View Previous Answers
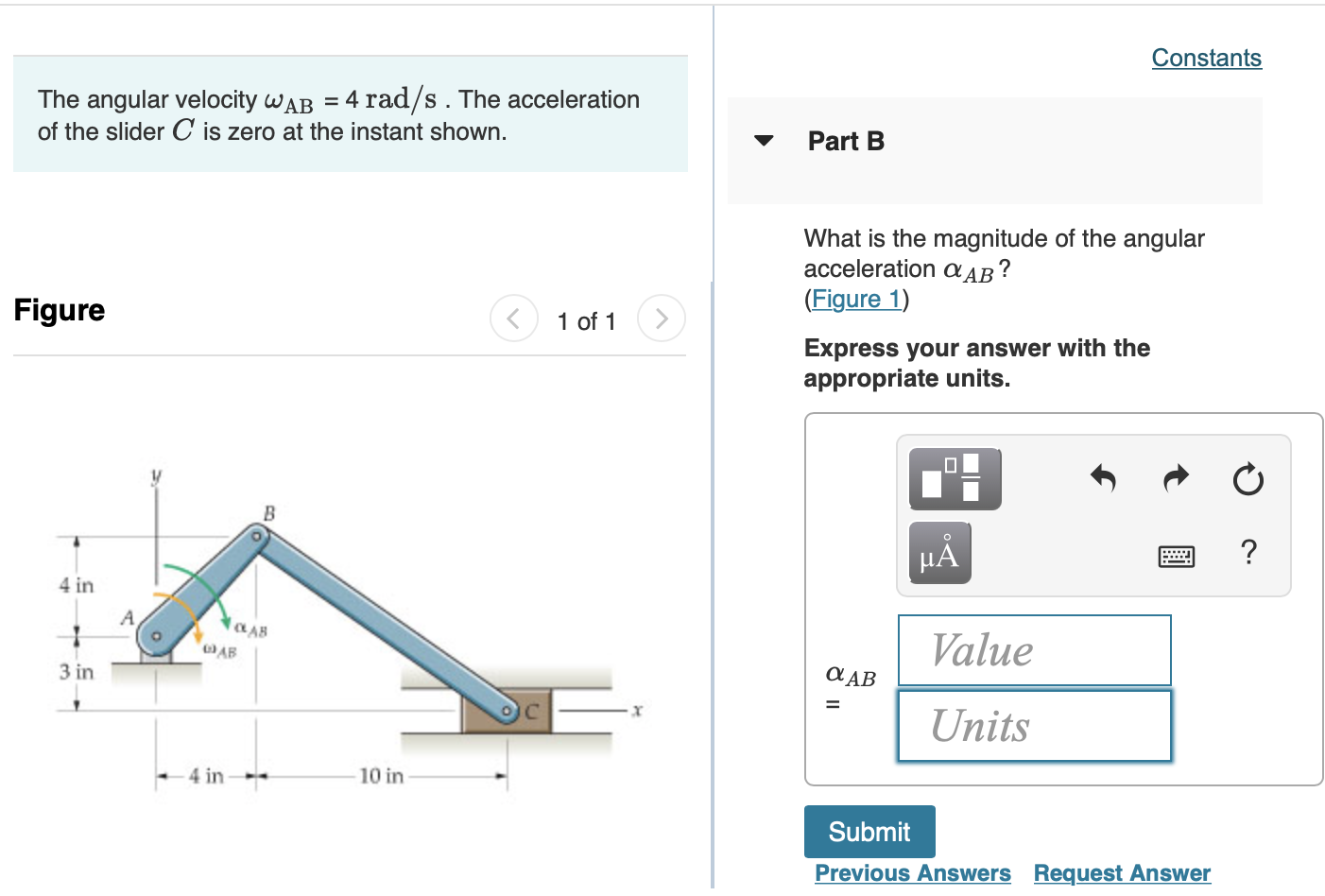The width and height of the screenshot is (1325, 896). point(912,872)
